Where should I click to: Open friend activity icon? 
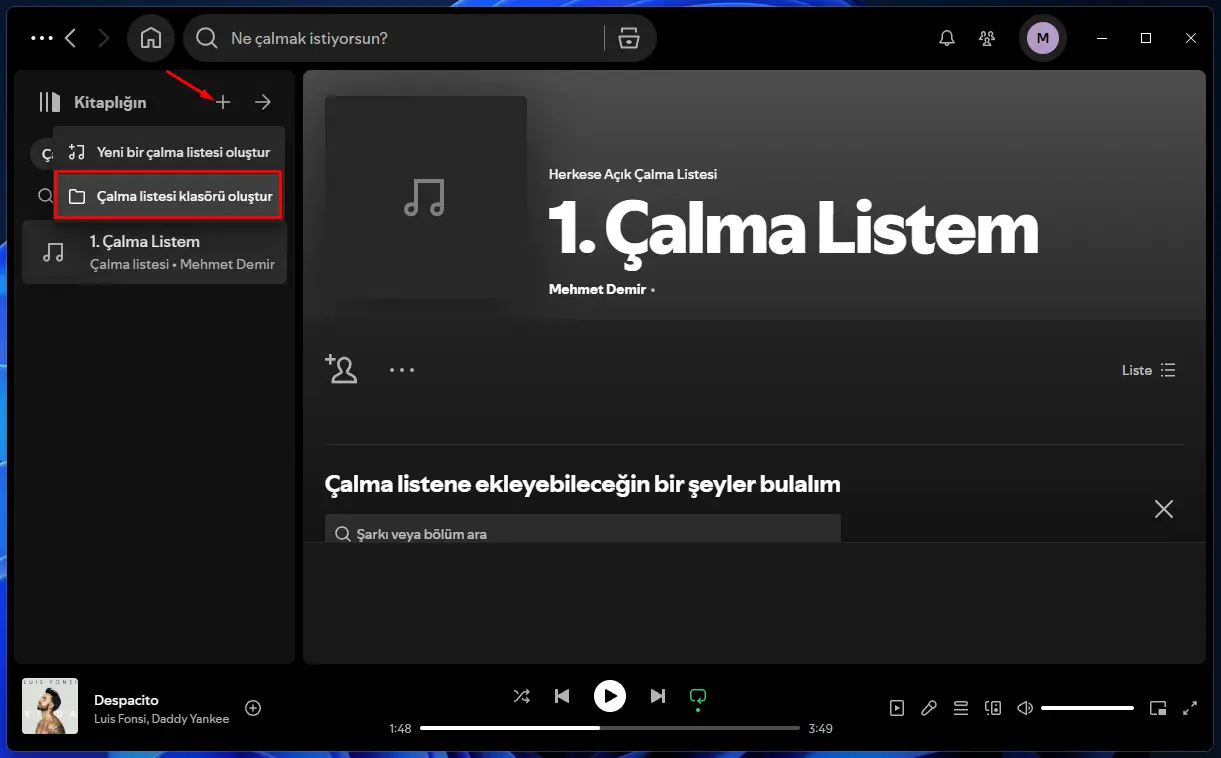coord(987,38)
